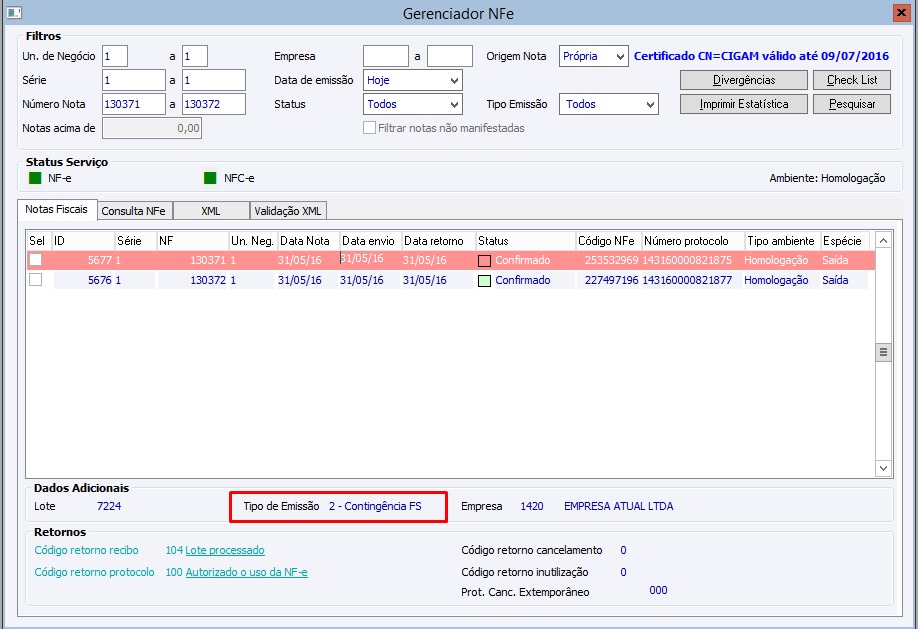Click the green NFC-e service status indicator
This screenshot has height=629, width=918.
pyautogui.click(x=210, y=178)
